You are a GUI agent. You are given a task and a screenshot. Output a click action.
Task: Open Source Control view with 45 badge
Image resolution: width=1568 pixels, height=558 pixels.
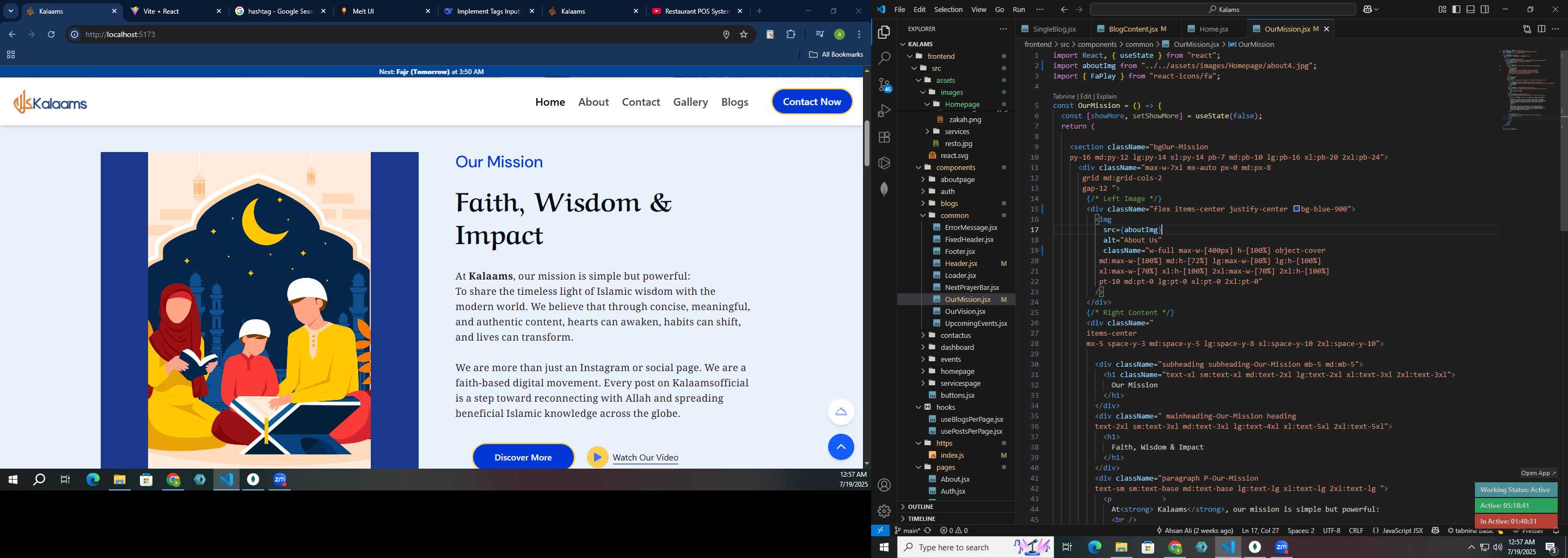click(884, 84)
